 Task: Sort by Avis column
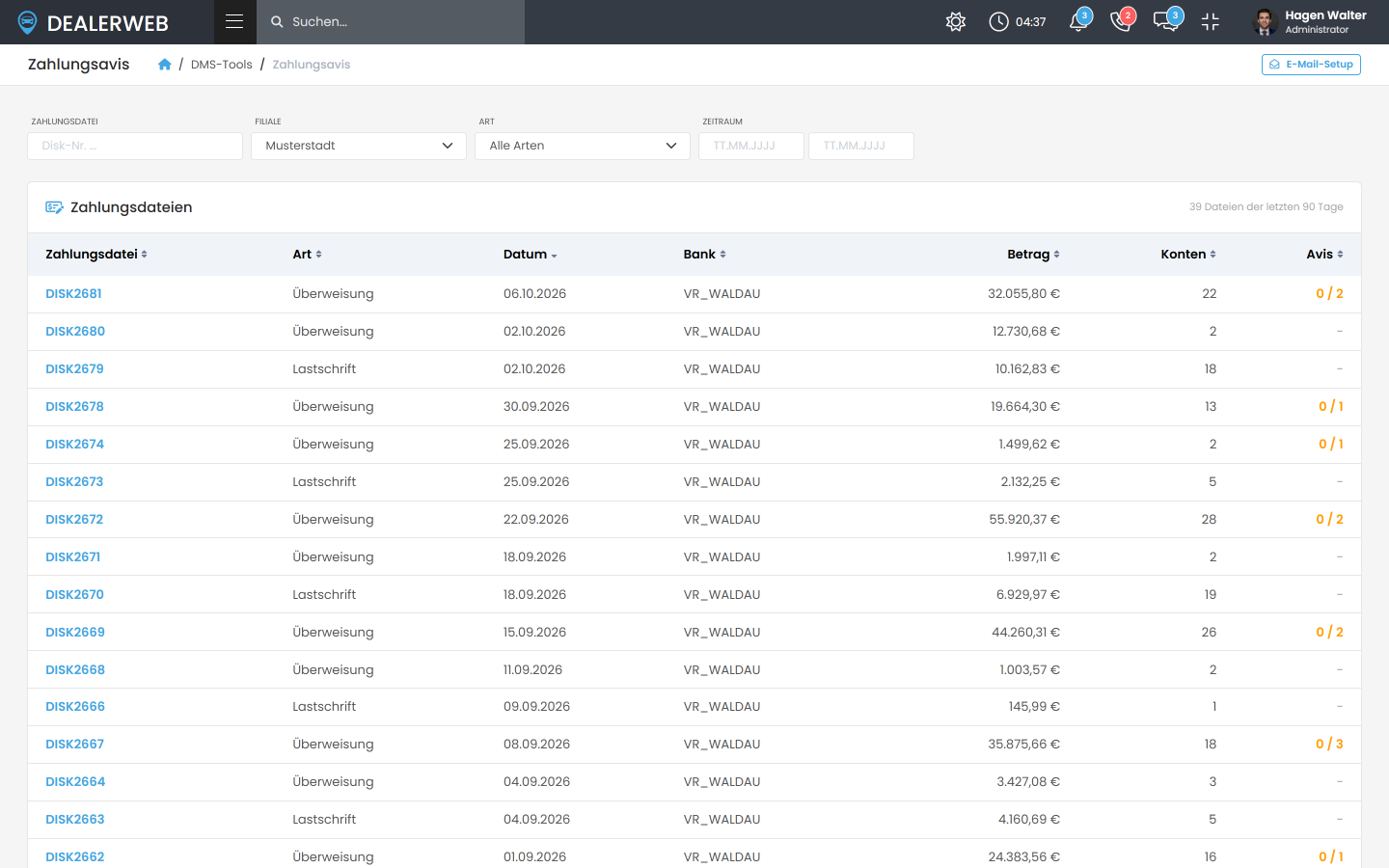point(1324,255)
